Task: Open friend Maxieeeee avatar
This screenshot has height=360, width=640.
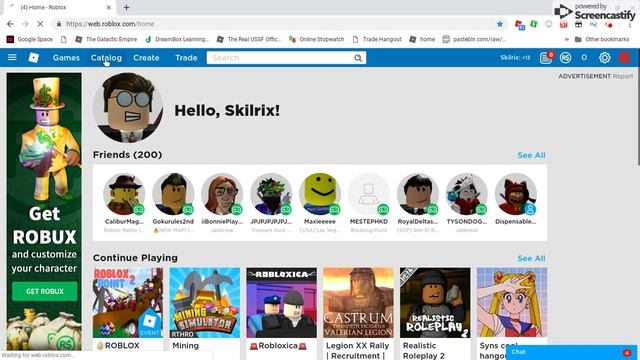Action: (x=320, y=194)
